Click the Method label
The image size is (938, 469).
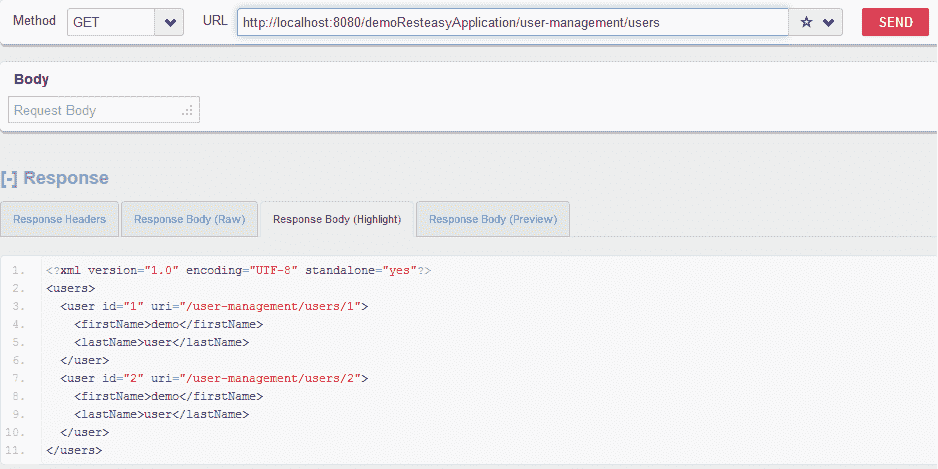click(33, 21)
